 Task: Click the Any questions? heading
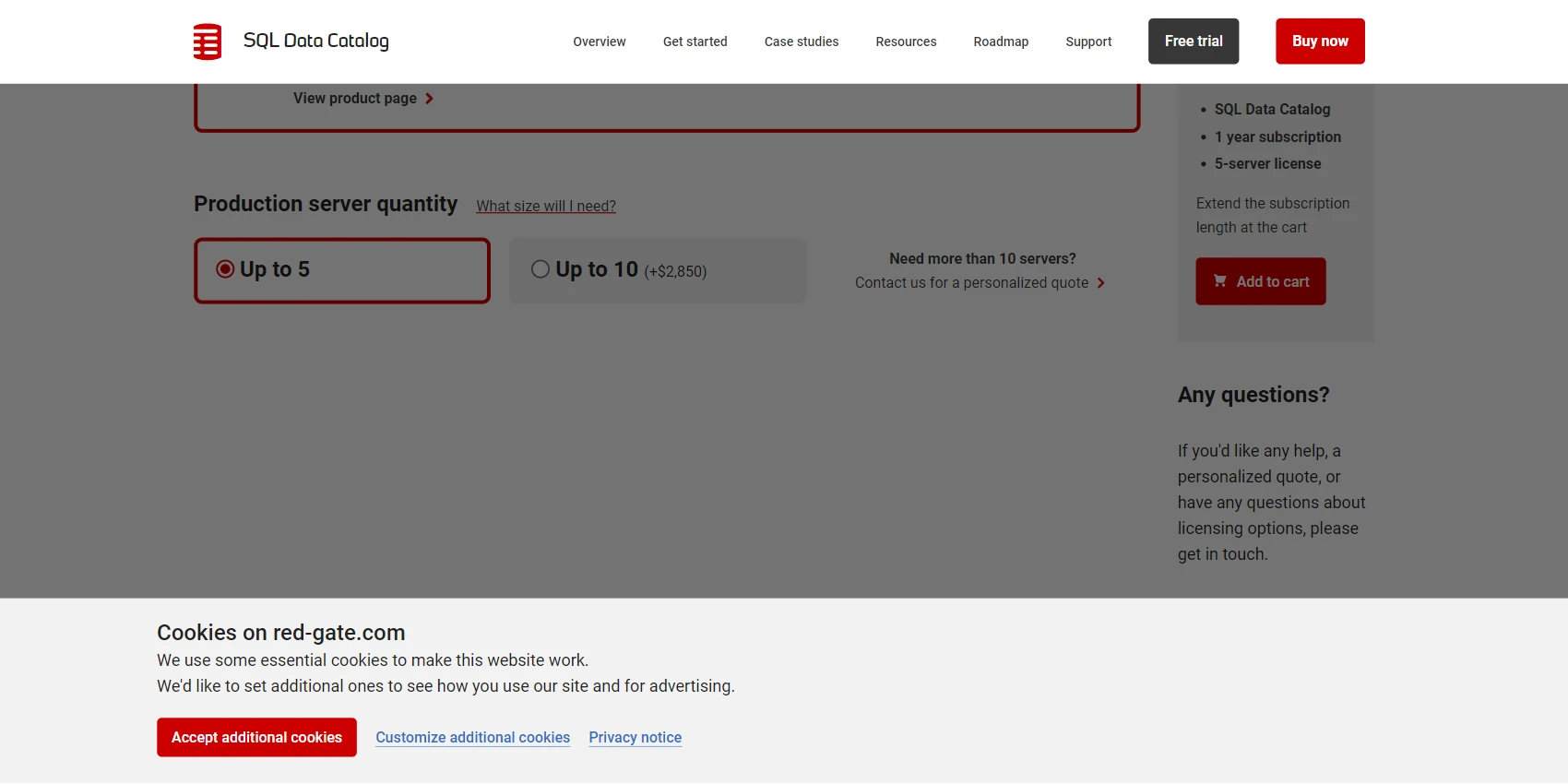(x=1253, y=395)
